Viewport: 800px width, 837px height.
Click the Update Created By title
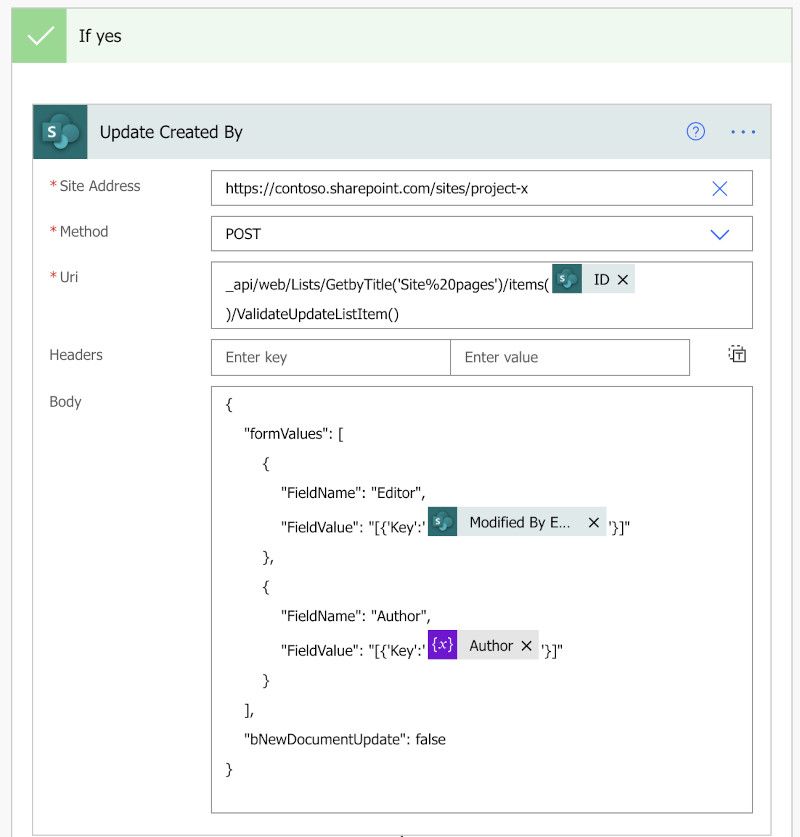(x=171, y=132)
